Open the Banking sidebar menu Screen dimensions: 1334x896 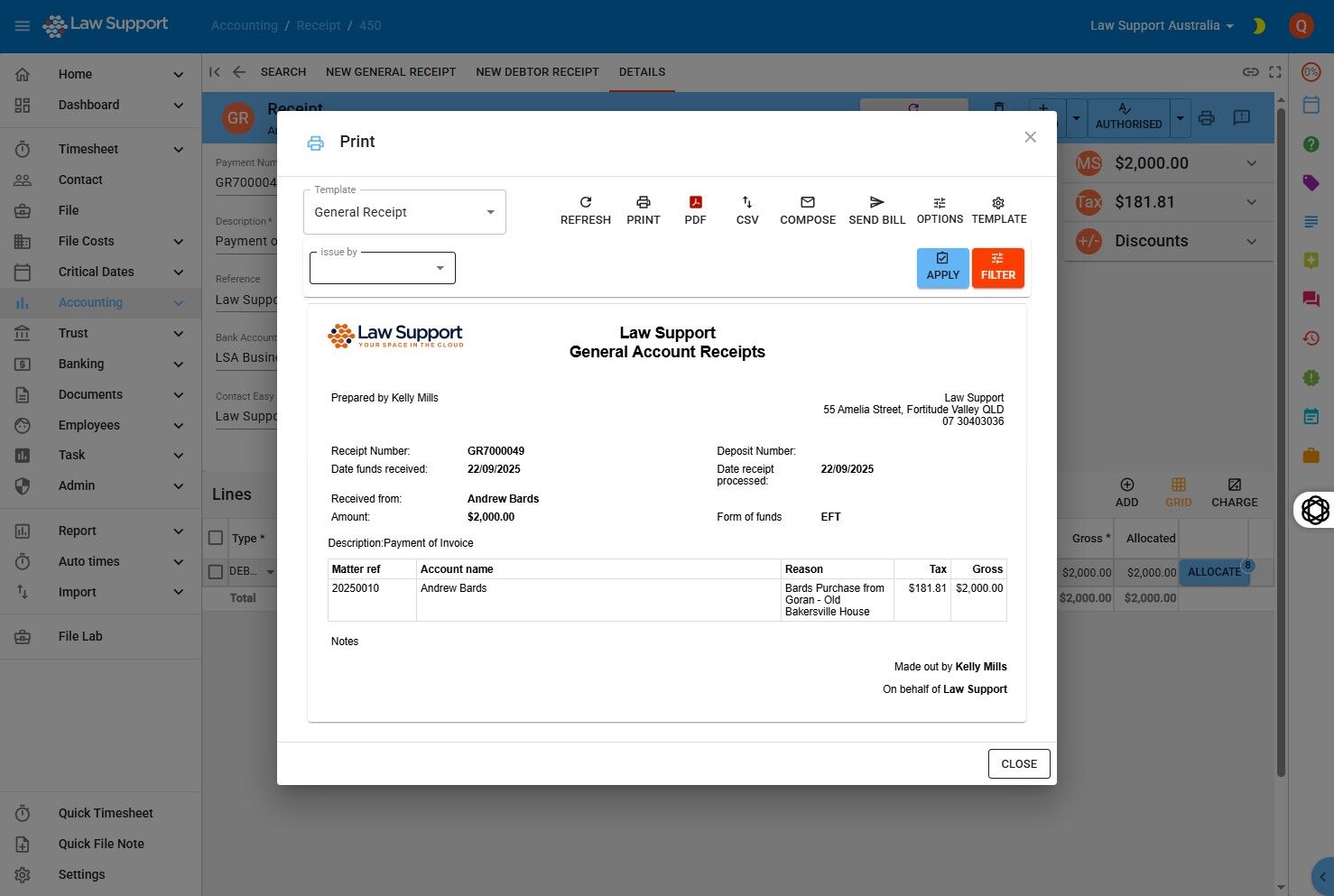[x=100, y=364]
